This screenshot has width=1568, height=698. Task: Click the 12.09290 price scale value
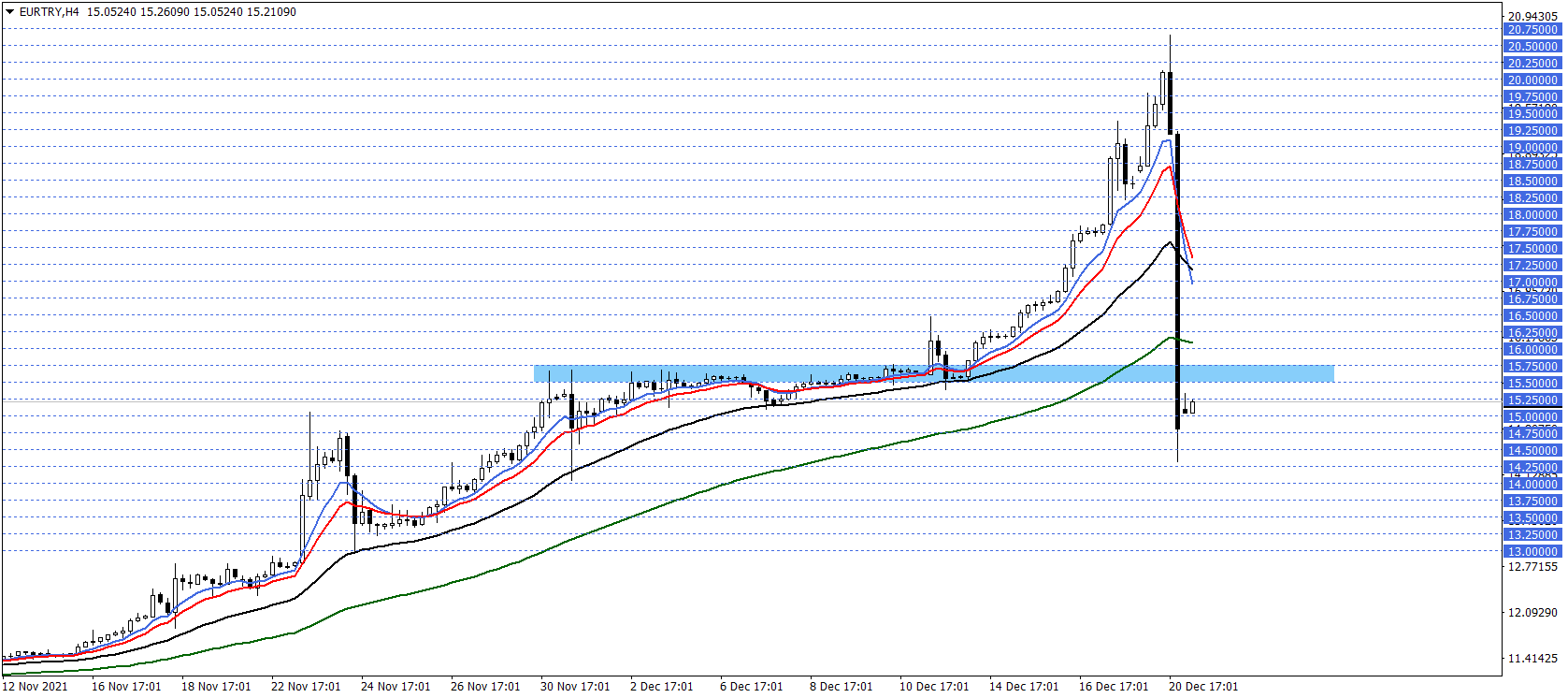[1532, 613]
